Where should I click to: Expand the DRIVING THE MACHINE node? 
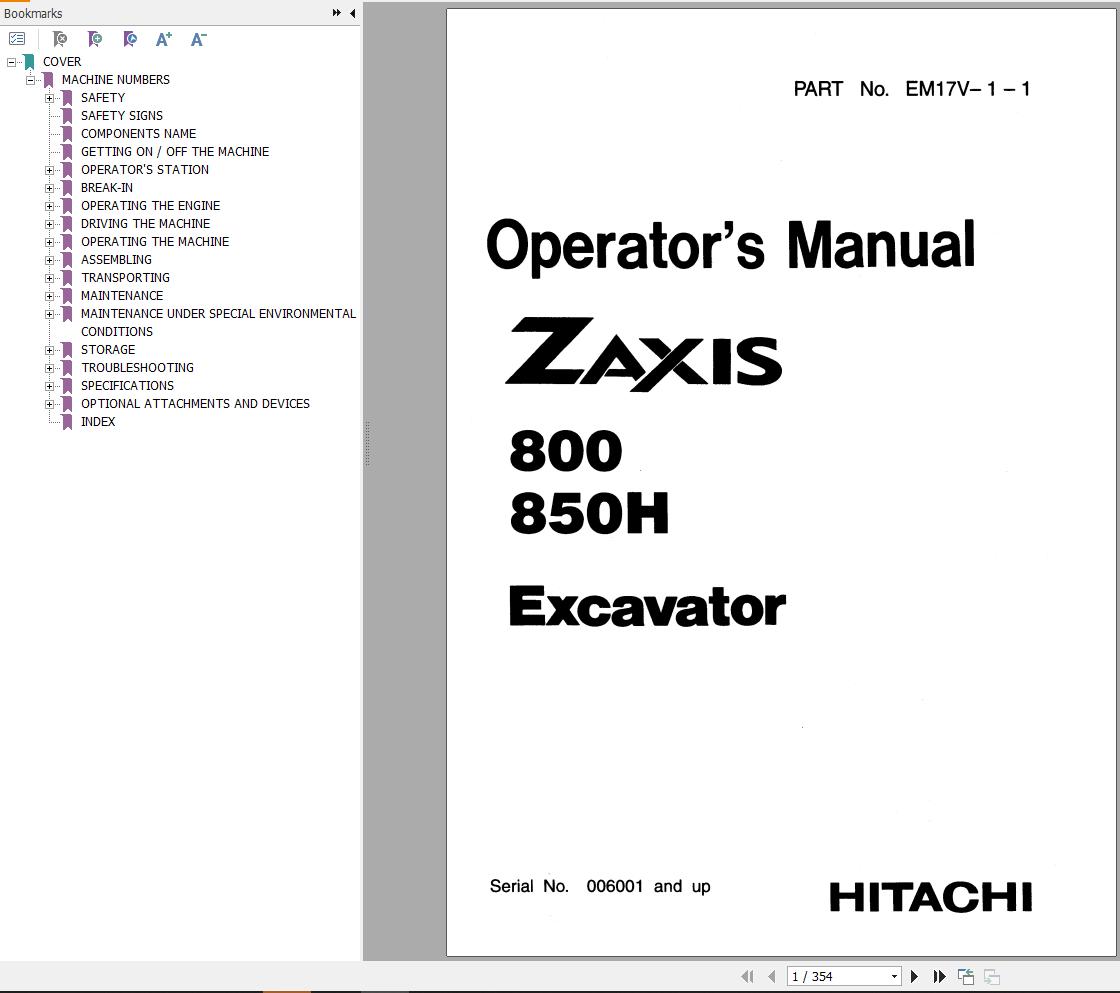pos(49,224)
